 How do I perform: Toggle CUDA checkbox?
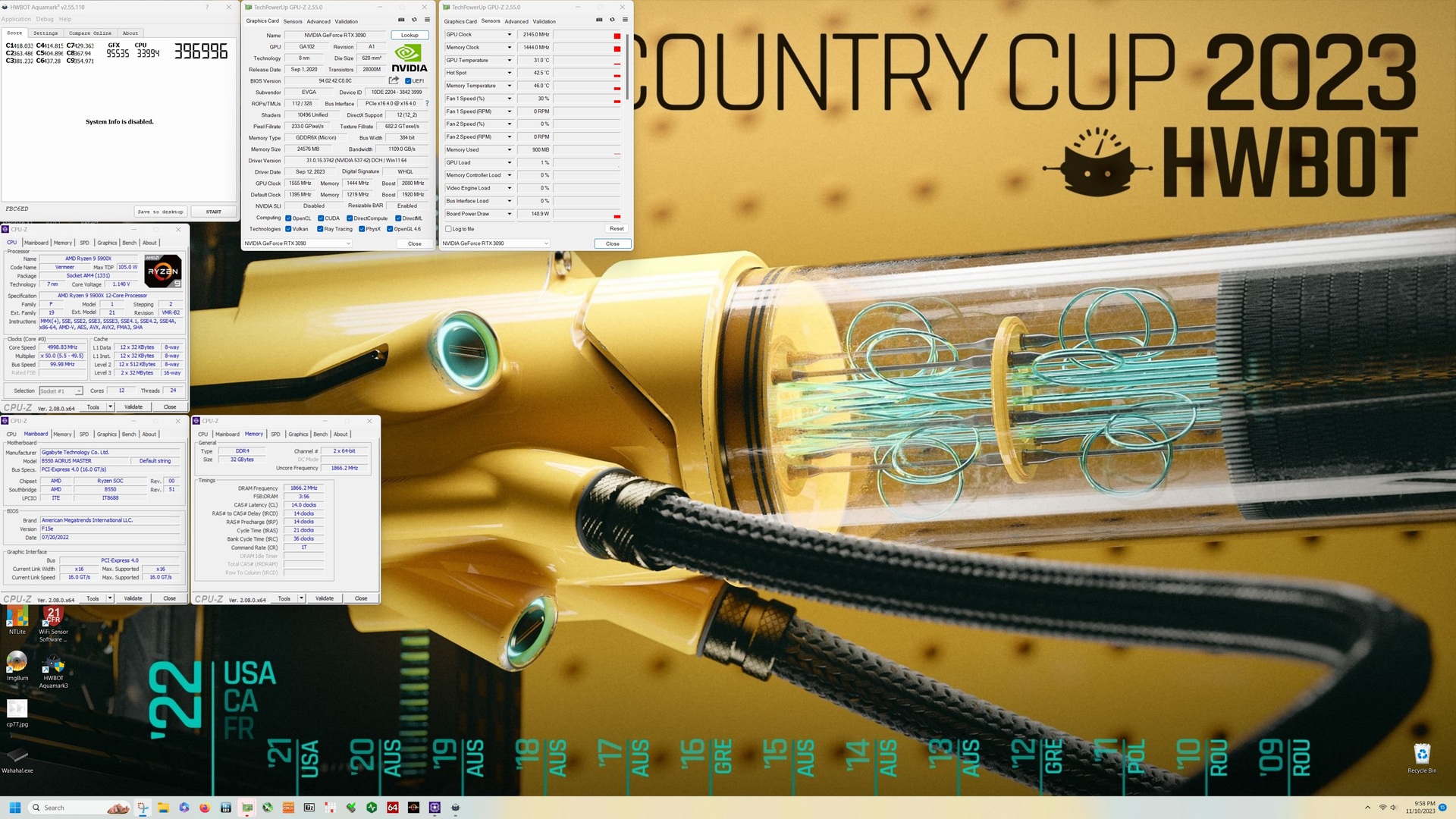tap(321, 218)
